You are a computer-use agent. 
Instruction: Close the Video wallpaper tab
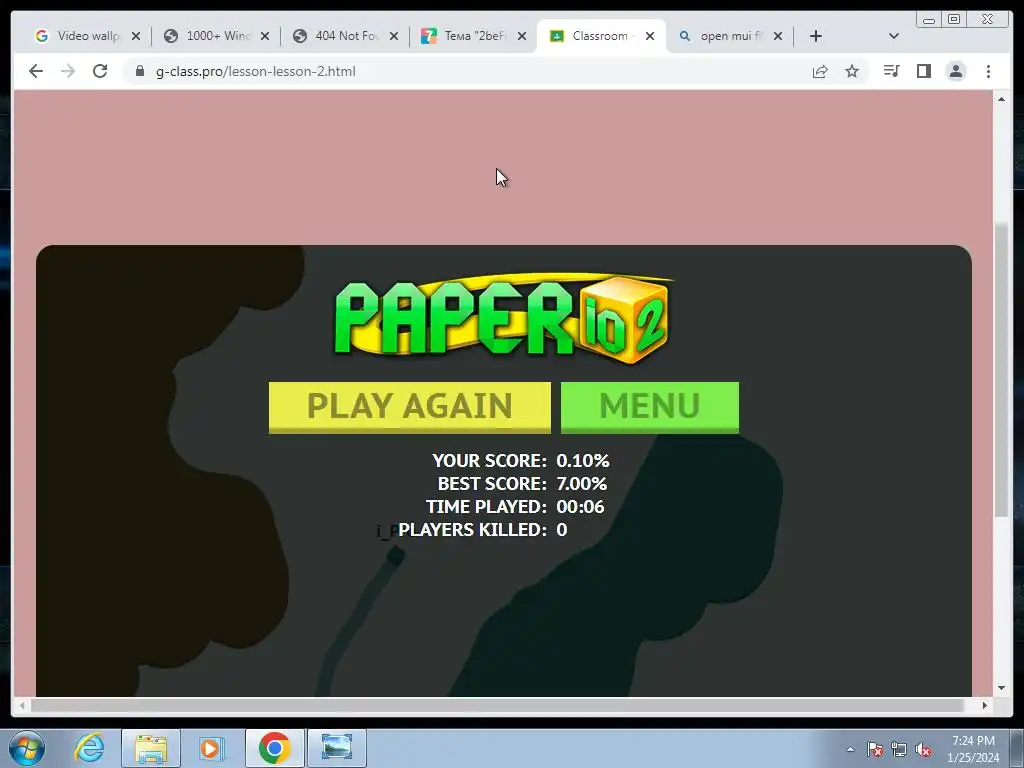pos(136,36)
